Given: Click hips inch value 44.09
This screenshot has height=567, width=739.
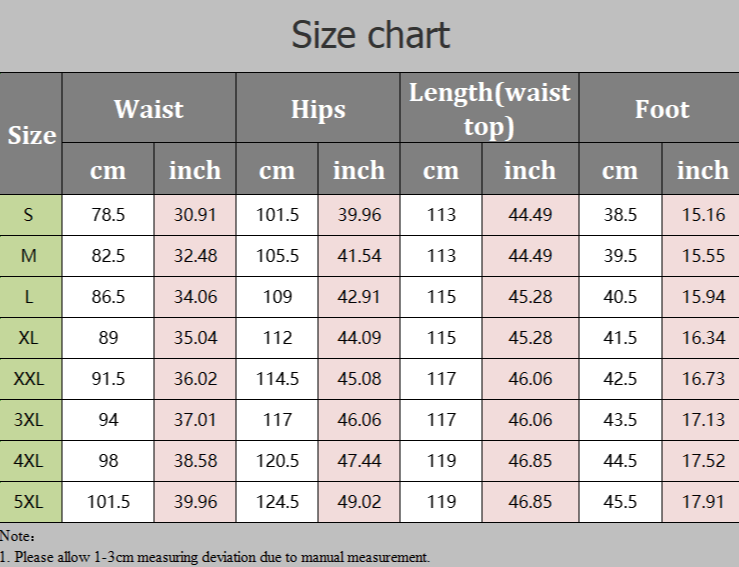Looking at the screenshot, I should point(359,338).
